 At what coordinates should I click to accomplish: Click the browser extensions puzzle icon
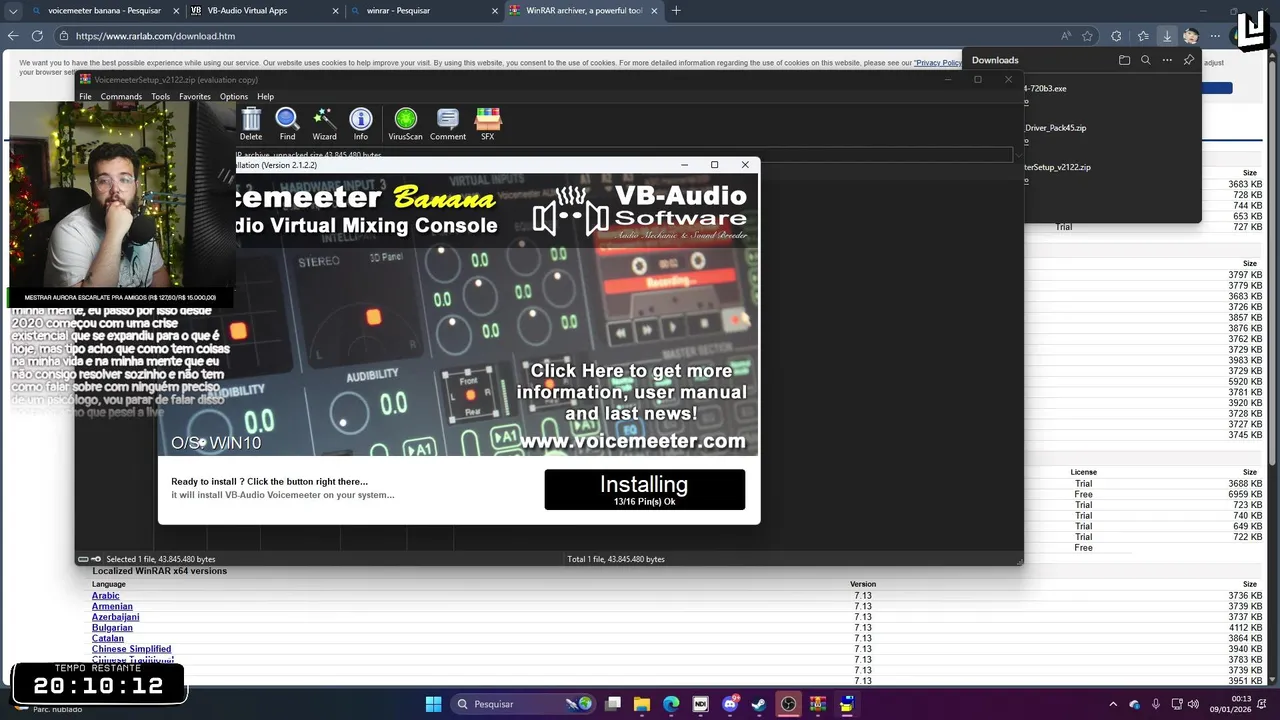[x=1116, y=36]
